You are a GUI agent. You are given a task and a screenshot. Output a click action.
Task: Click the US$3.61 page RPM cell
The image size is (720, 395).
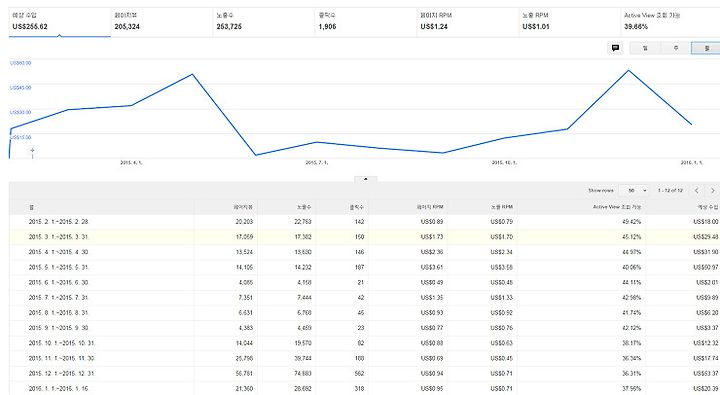432,267
